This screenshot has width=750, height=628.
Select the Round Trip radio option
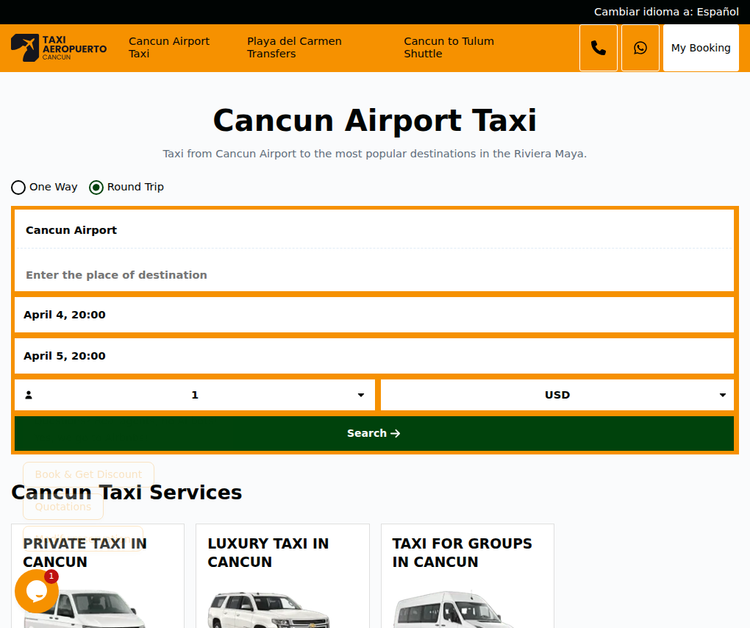click(96, 187)
